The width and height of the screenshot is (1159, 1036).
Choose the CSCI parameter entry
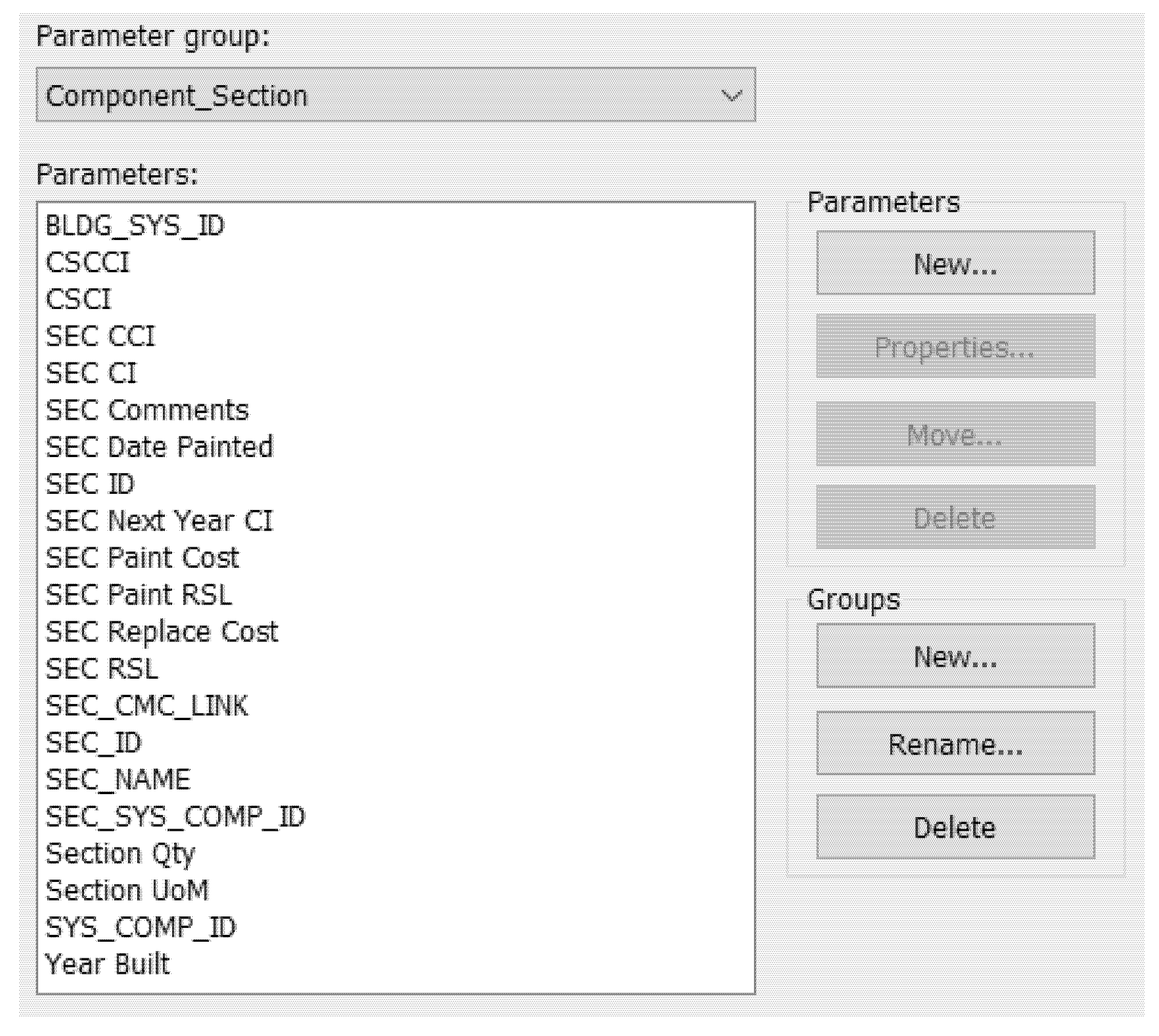[x=79, y=300]
